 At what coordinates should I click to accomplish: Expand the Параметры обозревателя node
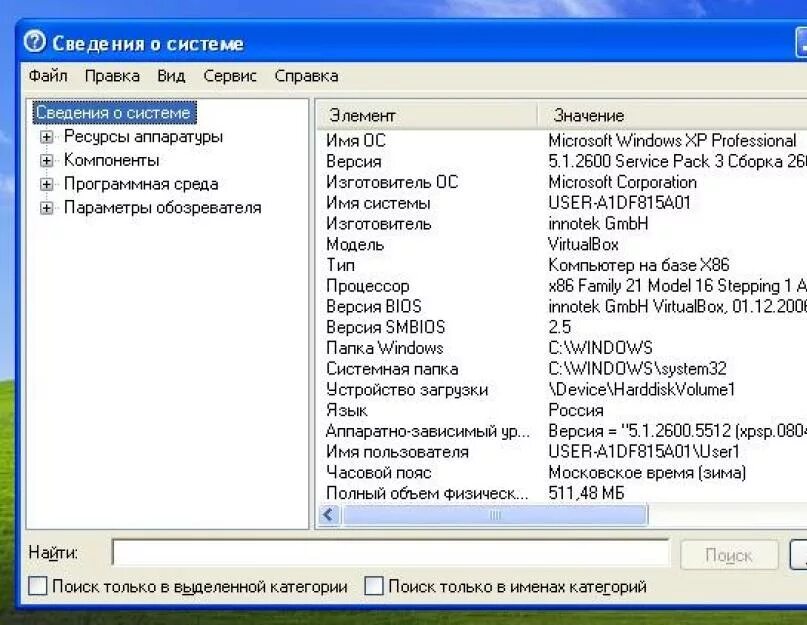click(46, 208)
